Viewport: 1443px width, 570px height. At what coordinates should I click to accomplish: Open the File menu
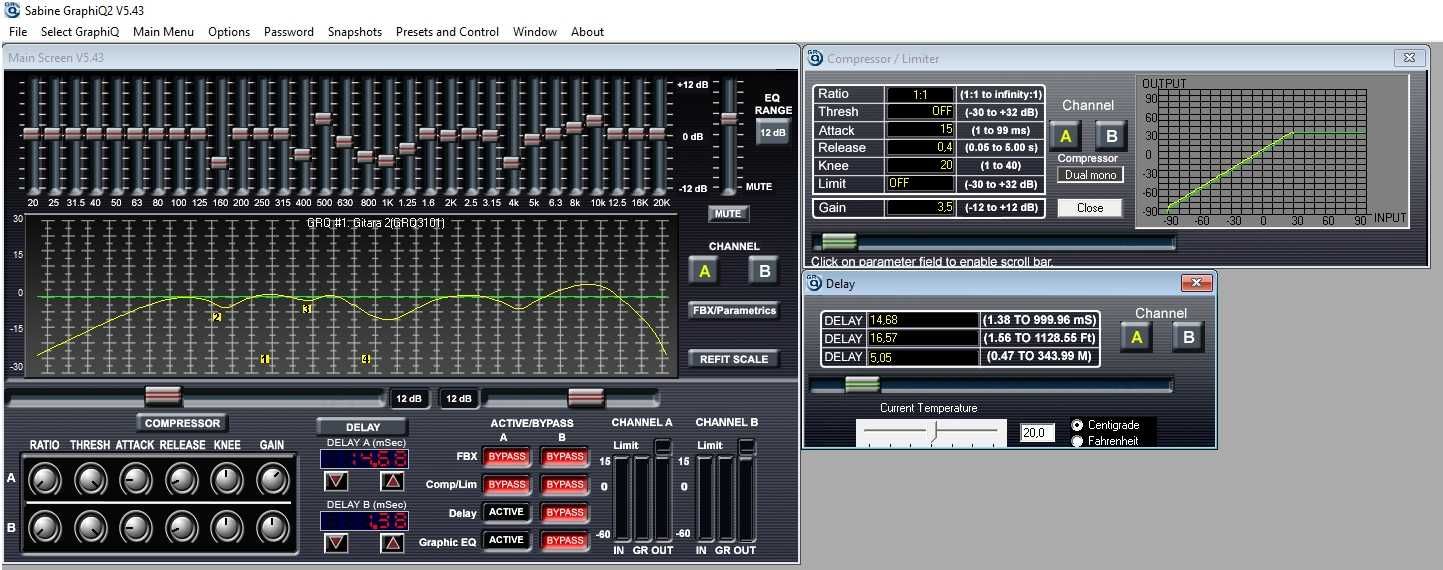18,32
